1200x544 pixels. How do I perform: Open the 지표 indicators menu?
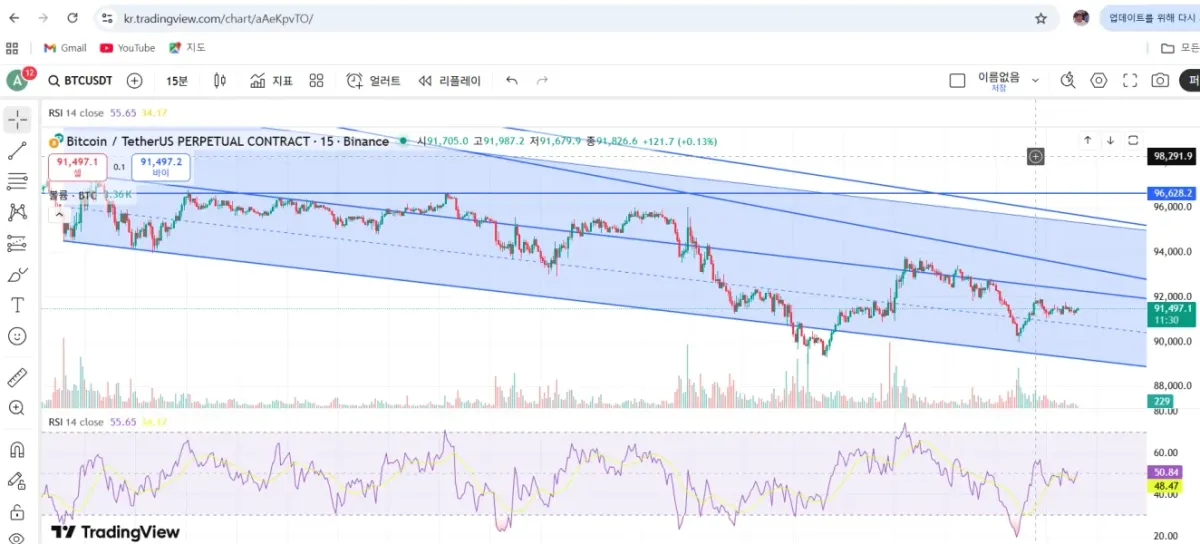coord(271,81)
